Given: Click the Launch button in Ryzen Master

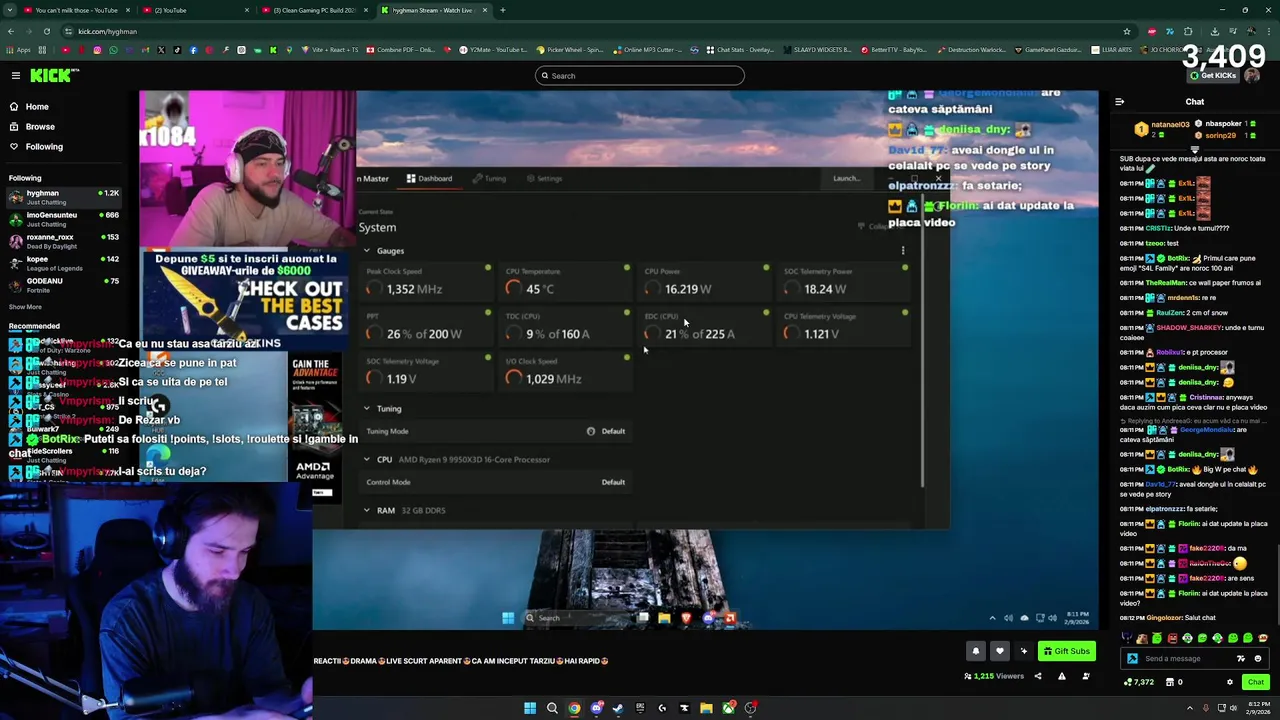Looking at the screenshot, I should [x=846, y=179].
